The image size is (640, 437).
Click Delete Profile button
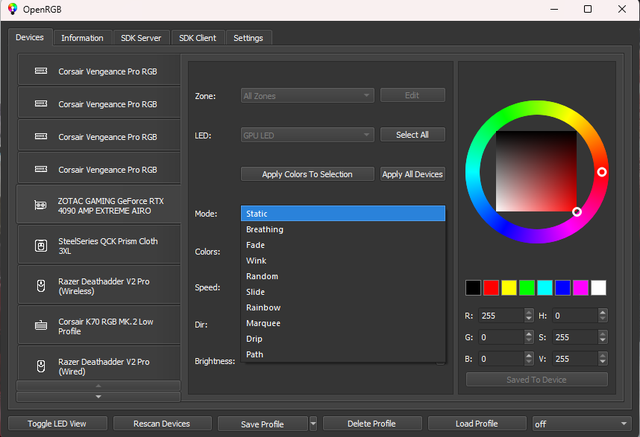[x=372, y=424]
